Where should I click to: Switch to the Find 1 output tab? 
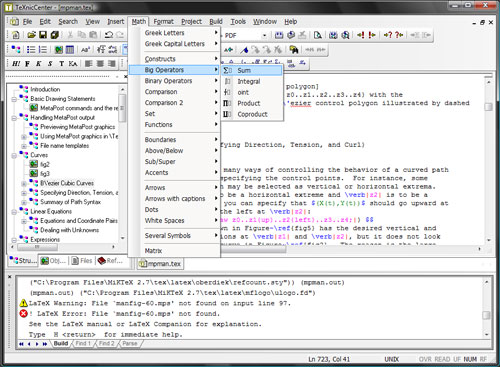pos(83,343)
